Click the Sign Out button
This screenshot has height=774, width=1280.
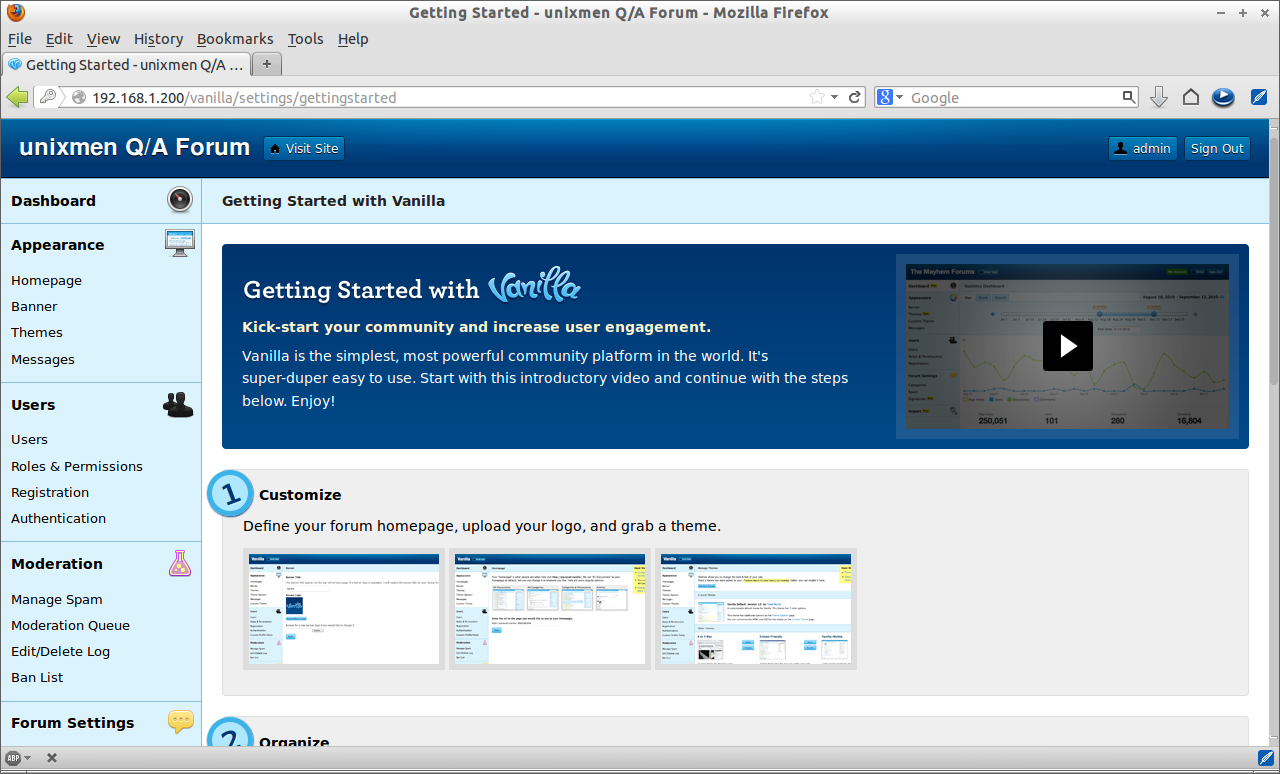coord(1217,148)
